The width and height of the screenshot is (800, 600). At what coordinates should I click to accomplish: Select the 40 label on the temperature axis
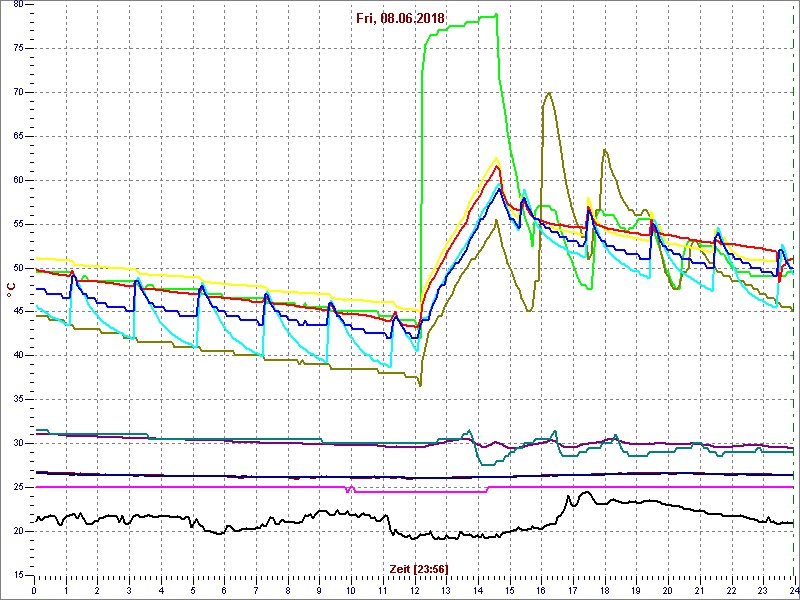(17, 356)
